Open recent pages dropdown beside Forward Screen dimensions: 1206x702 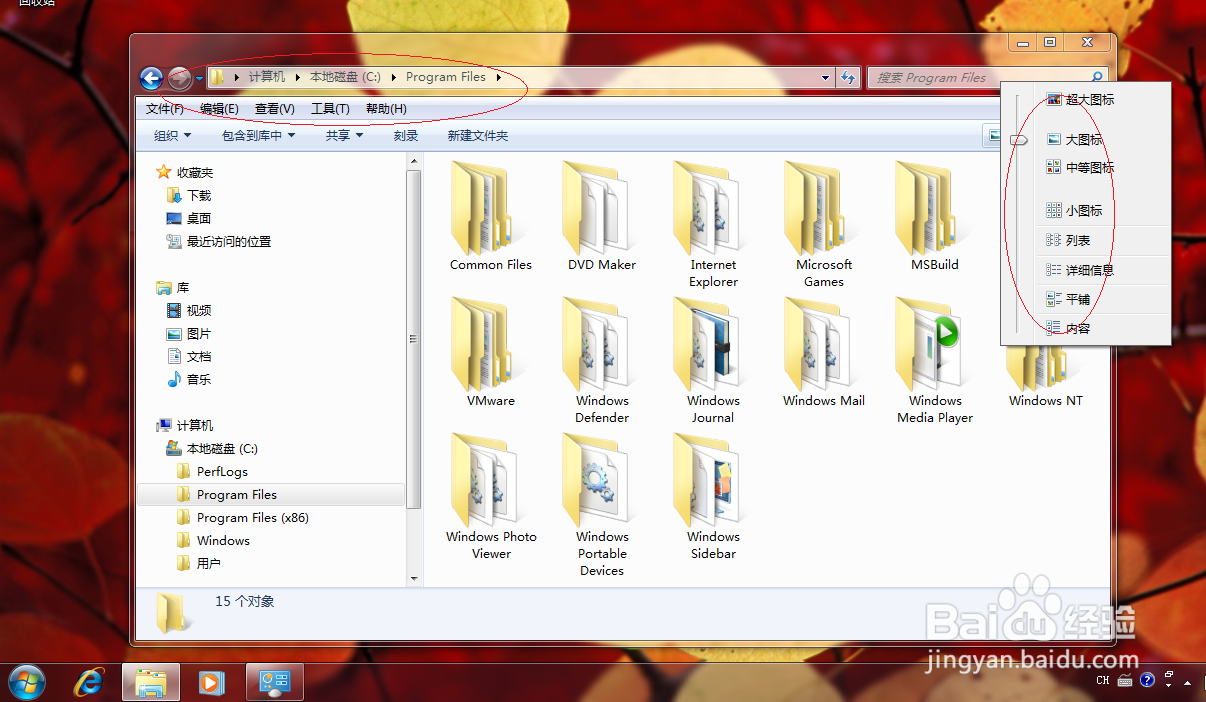click(x=199, y=78)
